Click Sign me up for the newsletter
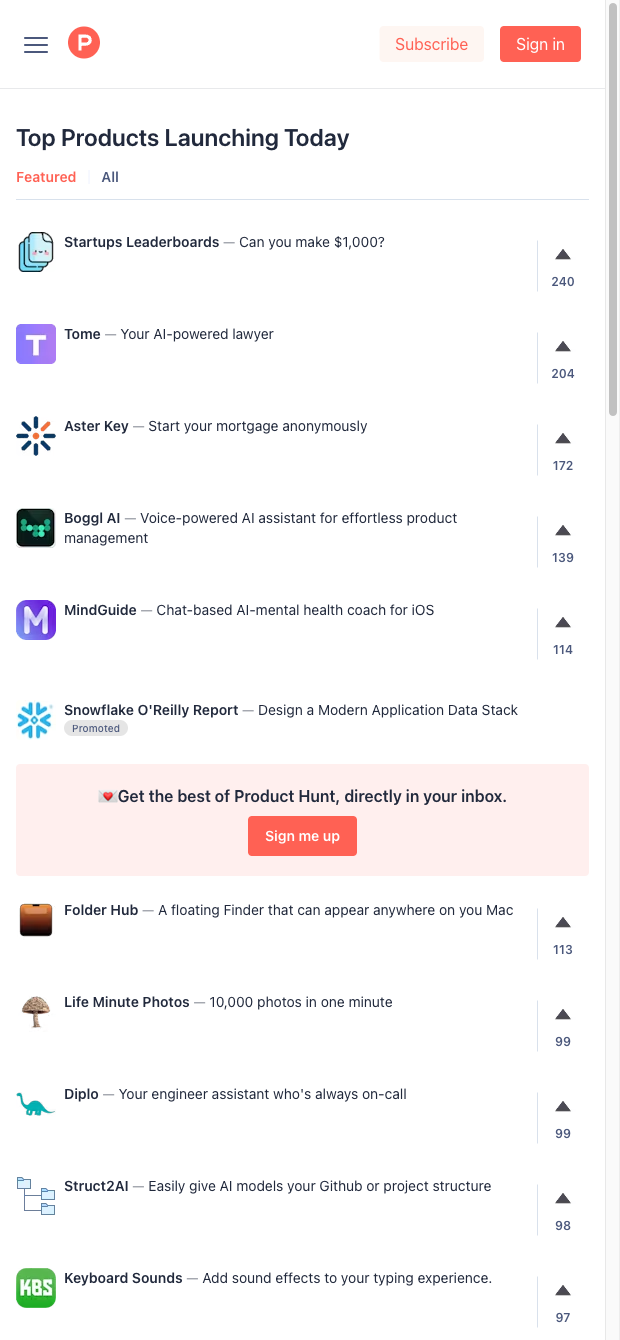This screenshot has height=1340, width=620. click(x=302, y=836)
